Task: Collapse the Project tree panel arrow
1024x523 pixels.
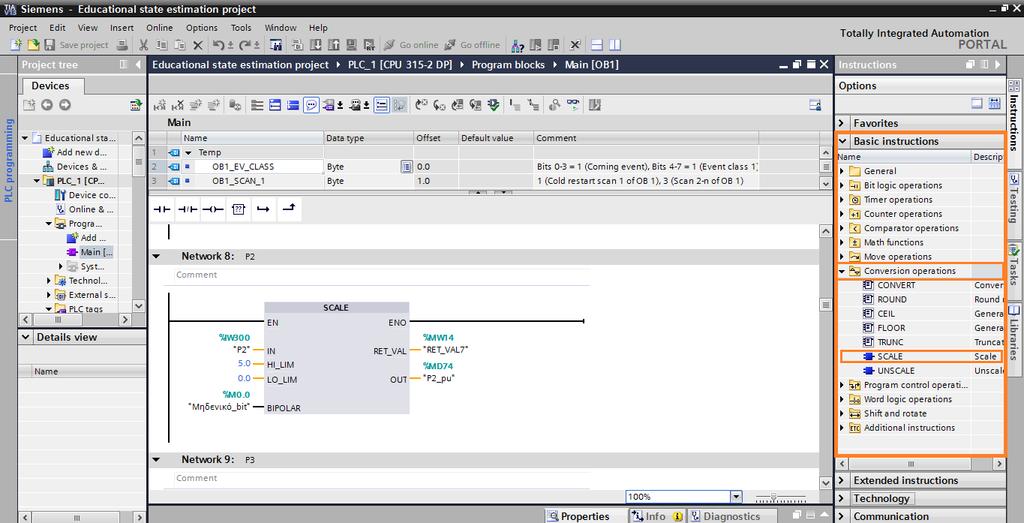Action: pos(138,65)
